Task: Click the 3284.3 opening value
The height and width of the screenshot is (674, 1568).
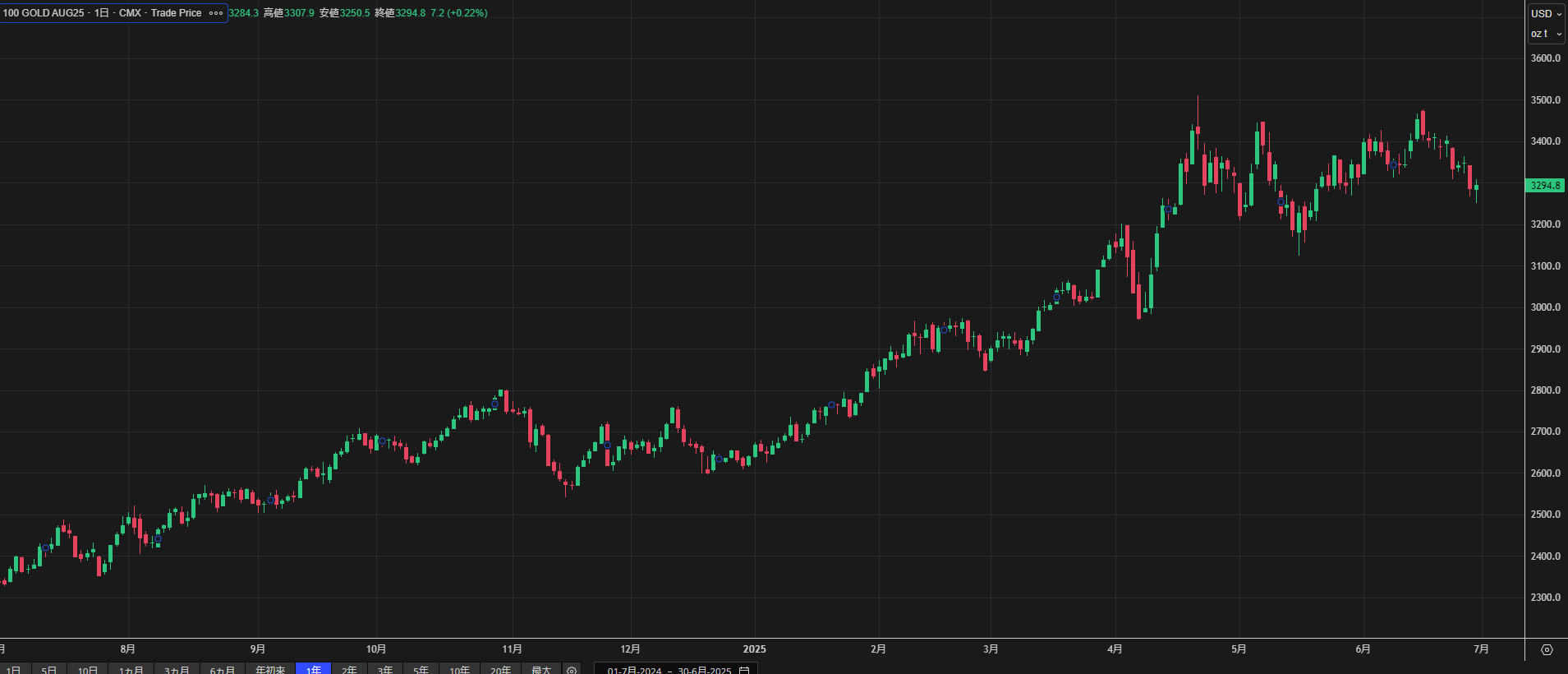Action: coord(244,13)
